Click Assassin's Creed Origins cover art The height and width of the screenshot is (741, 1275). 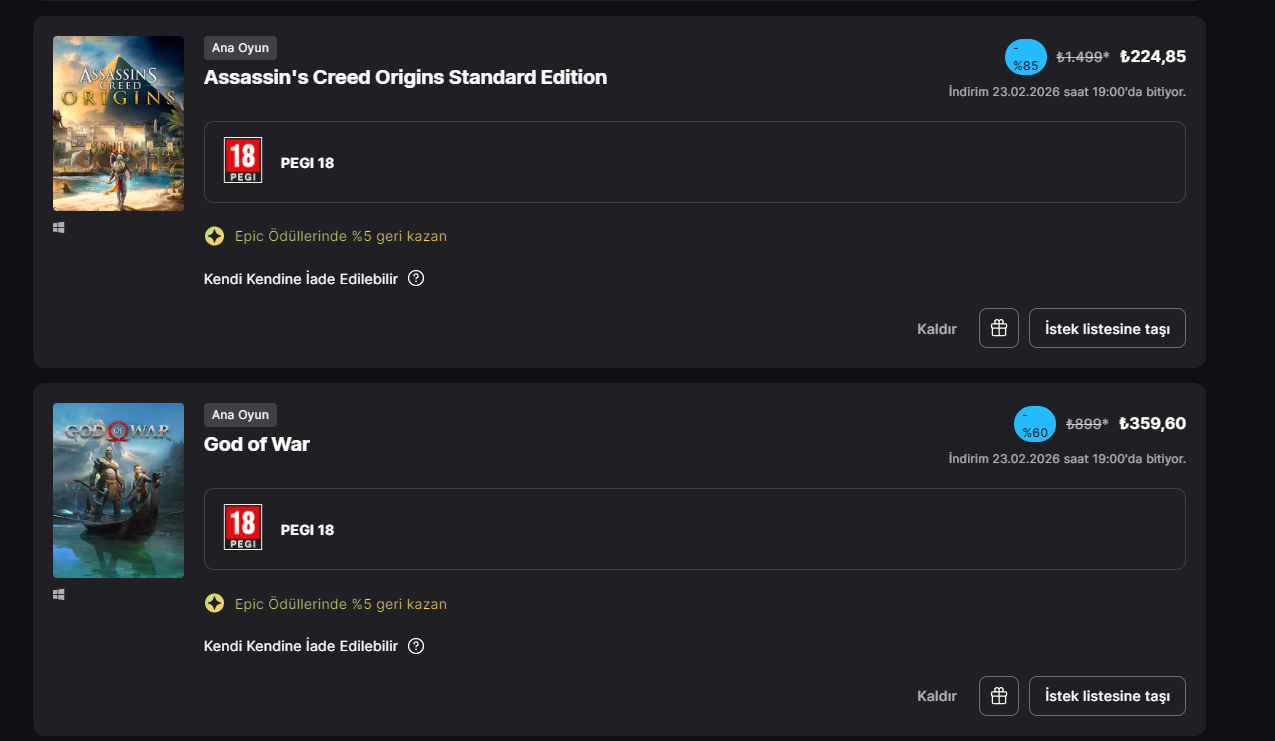[x=118, y=123]
